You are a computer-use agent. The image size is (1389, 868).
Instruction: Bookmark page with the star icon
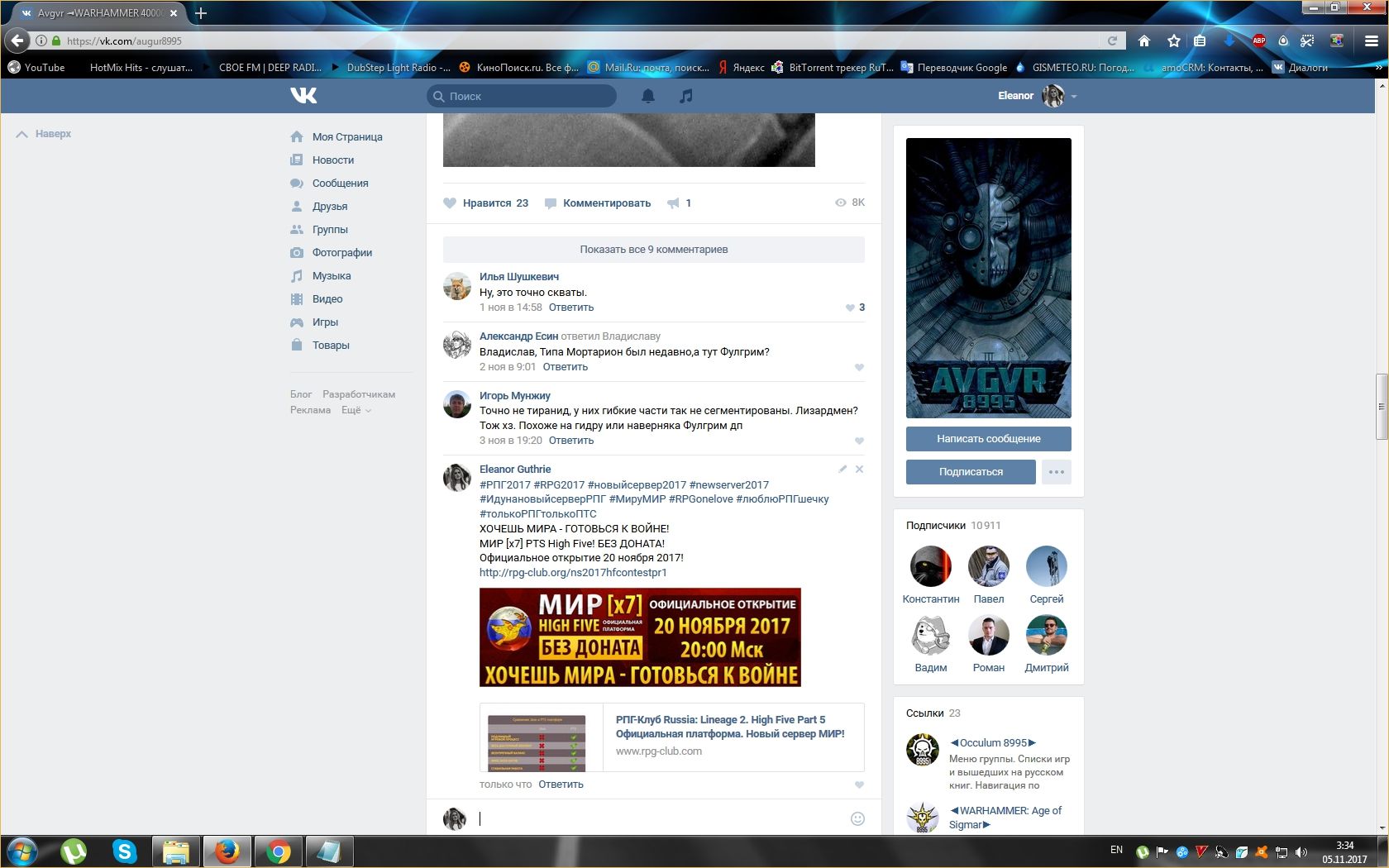point(1173,41)
